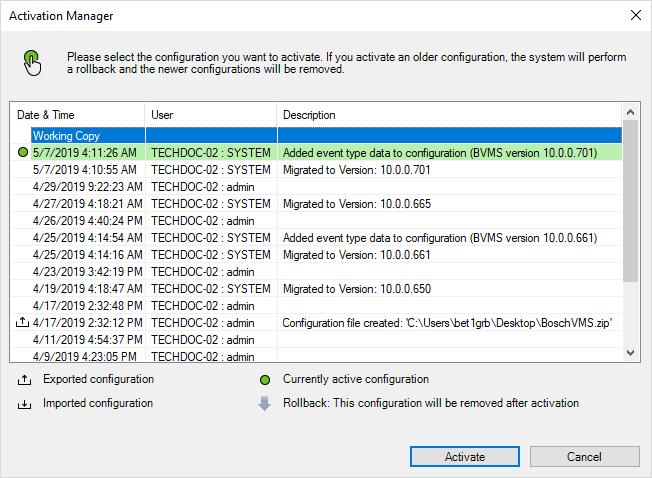This screenshot has width=652, height=478.
Task: Click the 'Imported configuration' legend label
Action: click(98, 403)
